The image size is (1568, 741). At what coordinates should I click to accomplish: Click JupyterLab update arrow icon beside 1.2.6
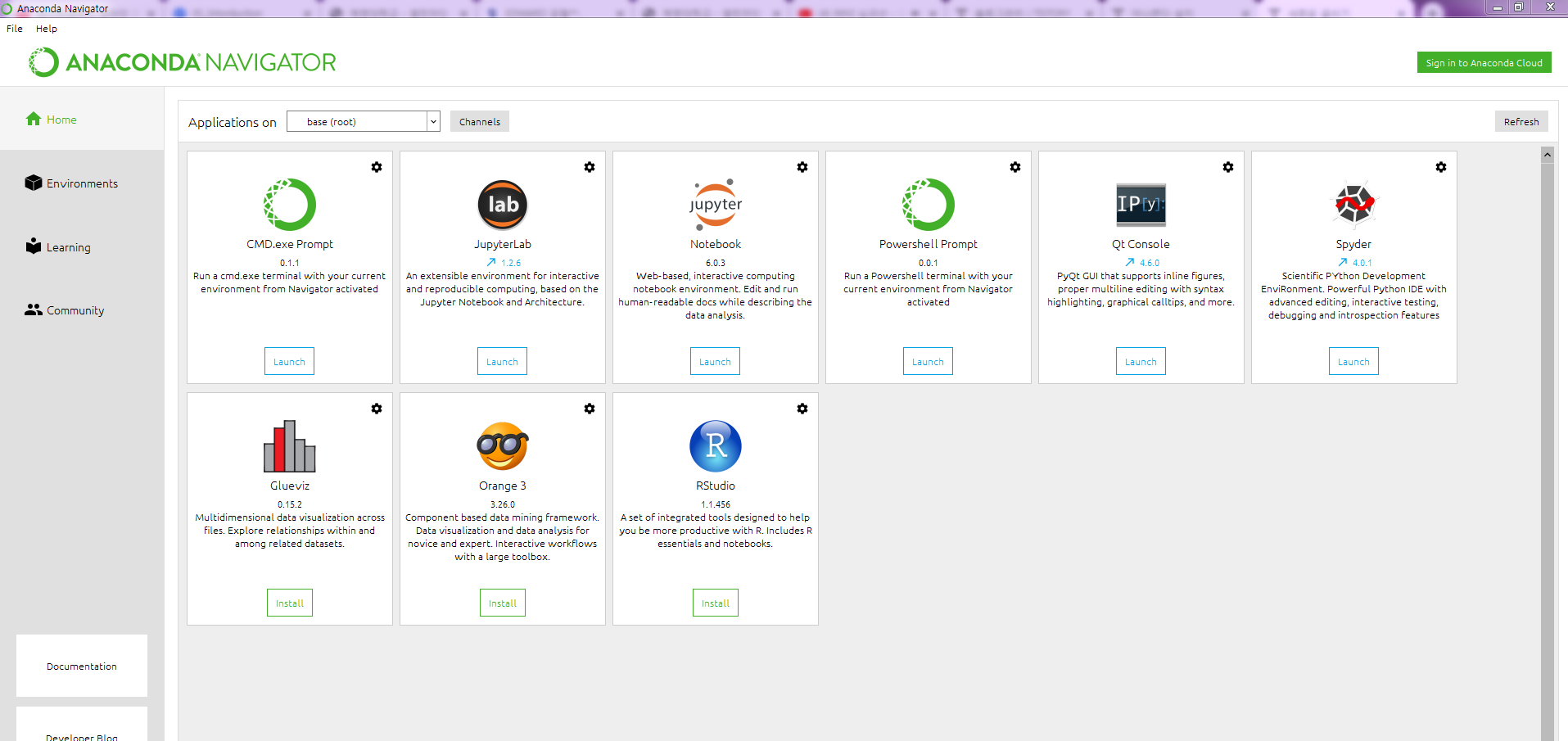(x=491, y=263)
